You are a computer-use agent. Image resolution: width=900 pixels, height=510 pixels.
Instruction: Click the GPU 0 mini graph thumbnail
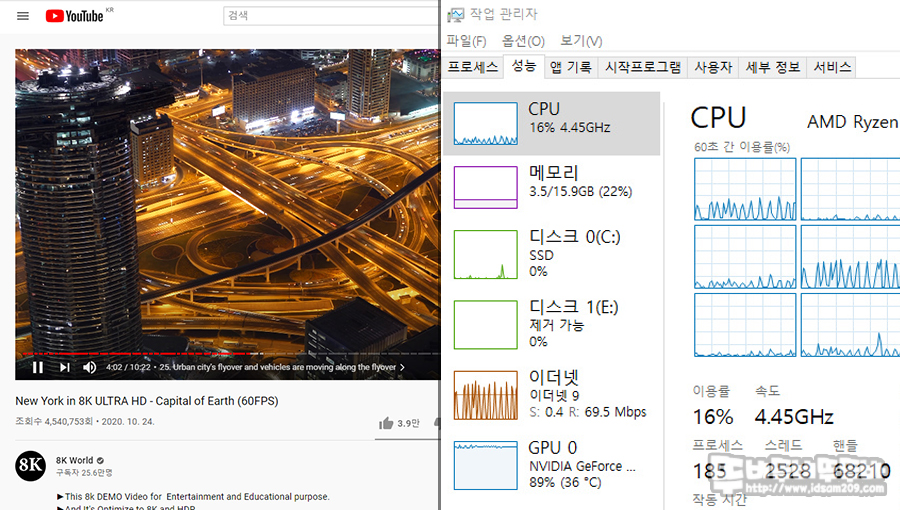pos(486,465)
